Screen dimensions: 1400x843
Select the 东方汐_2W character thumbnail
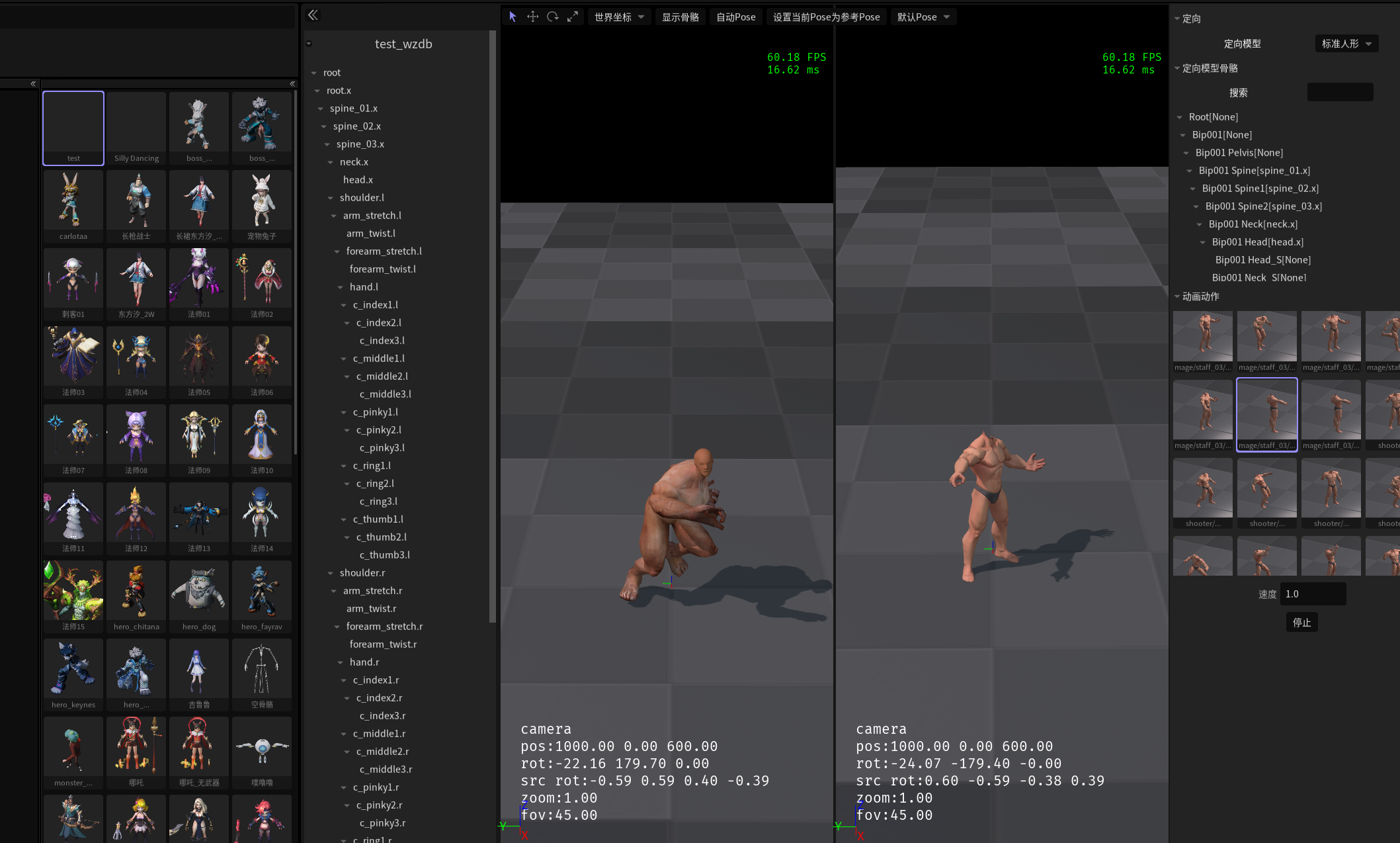pos(136,285)
